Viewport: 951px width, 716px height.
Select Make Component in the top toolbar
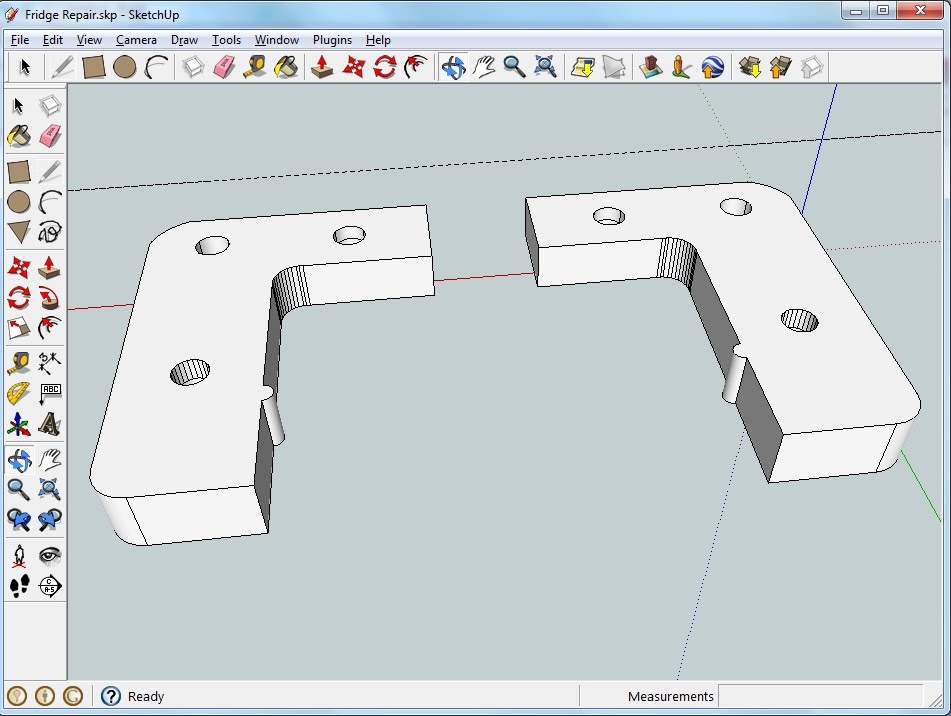[x=193, y=67]
